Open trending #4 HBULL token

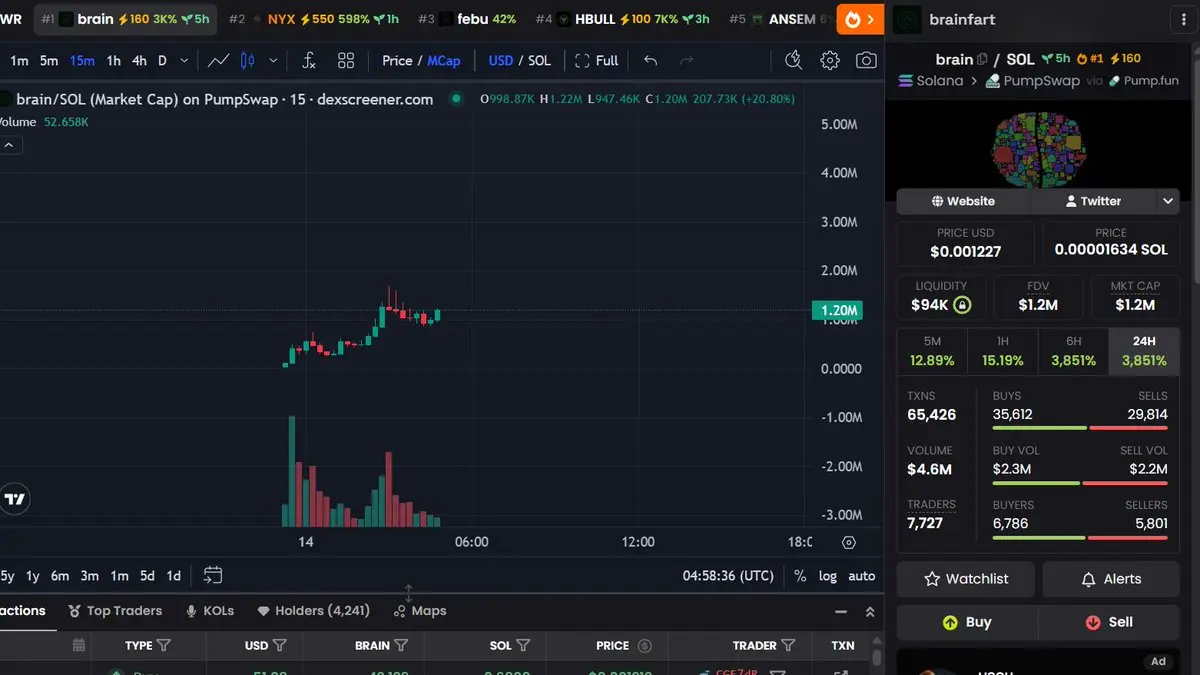tap(622, 19)
